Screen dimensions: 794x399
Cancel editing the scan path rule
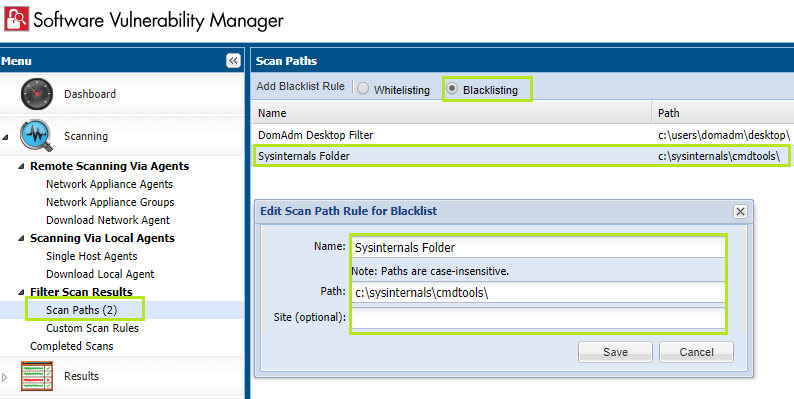(696, 352)
